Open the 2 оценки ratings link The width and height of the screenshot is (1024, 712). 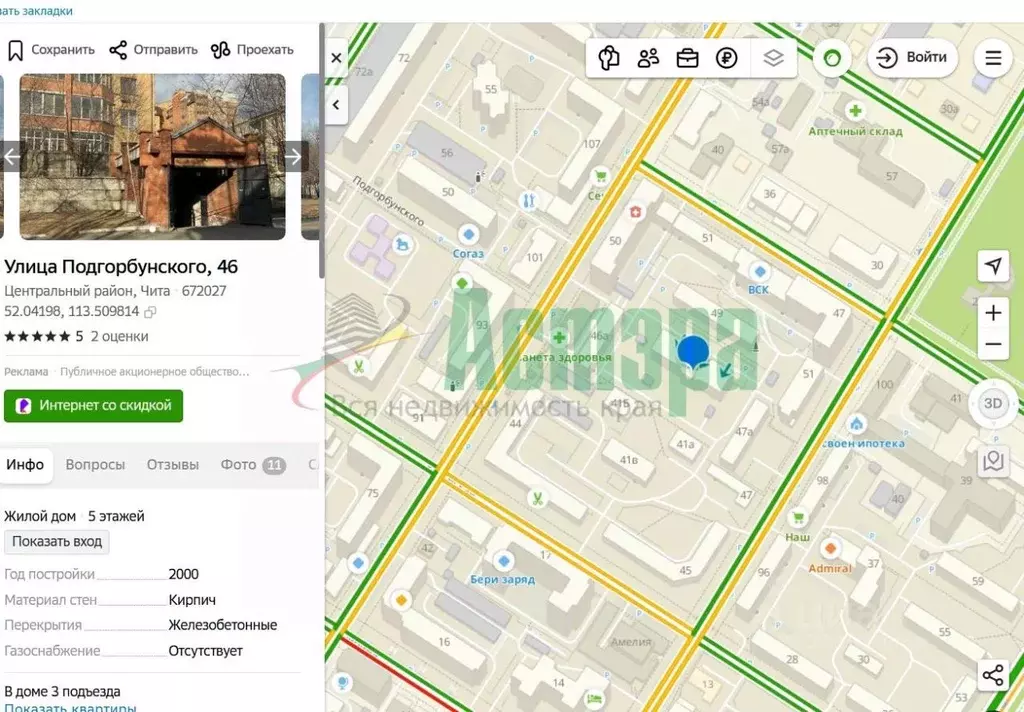pyautogui.click(x=120, y=336)
